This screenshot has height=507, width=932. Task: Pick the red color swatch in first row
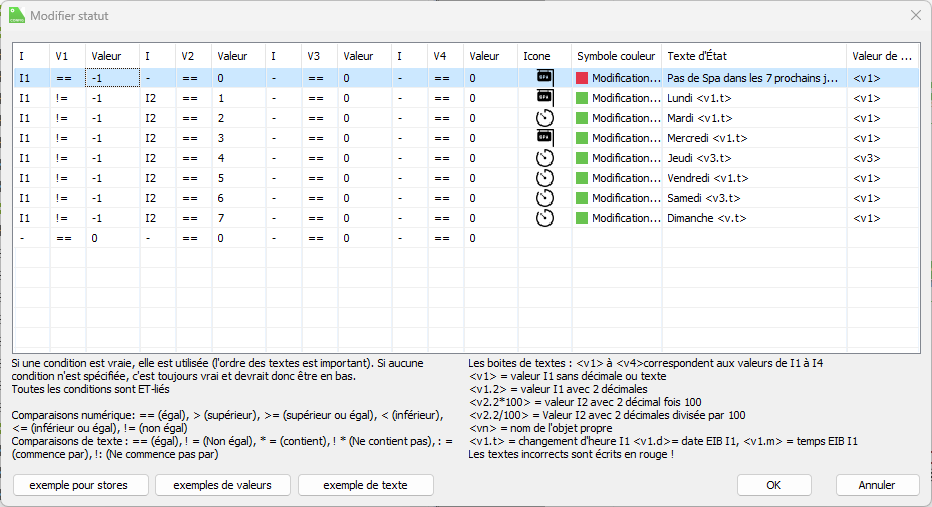tap(582, 78)
